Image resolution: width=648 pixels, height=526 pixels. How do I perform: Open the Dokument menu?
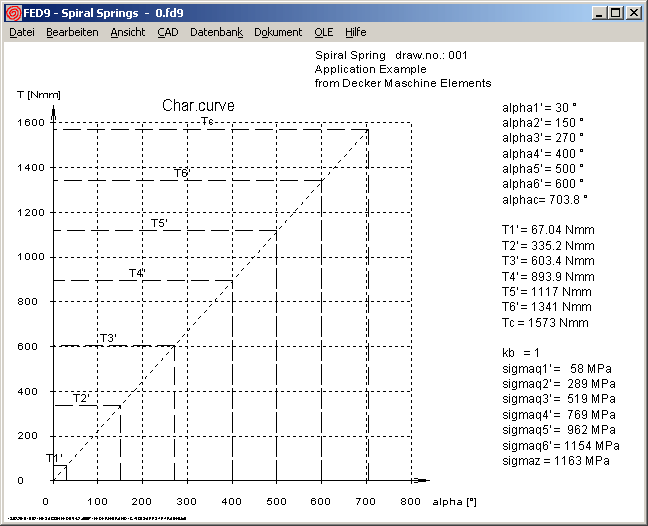[x=278, y=32]
